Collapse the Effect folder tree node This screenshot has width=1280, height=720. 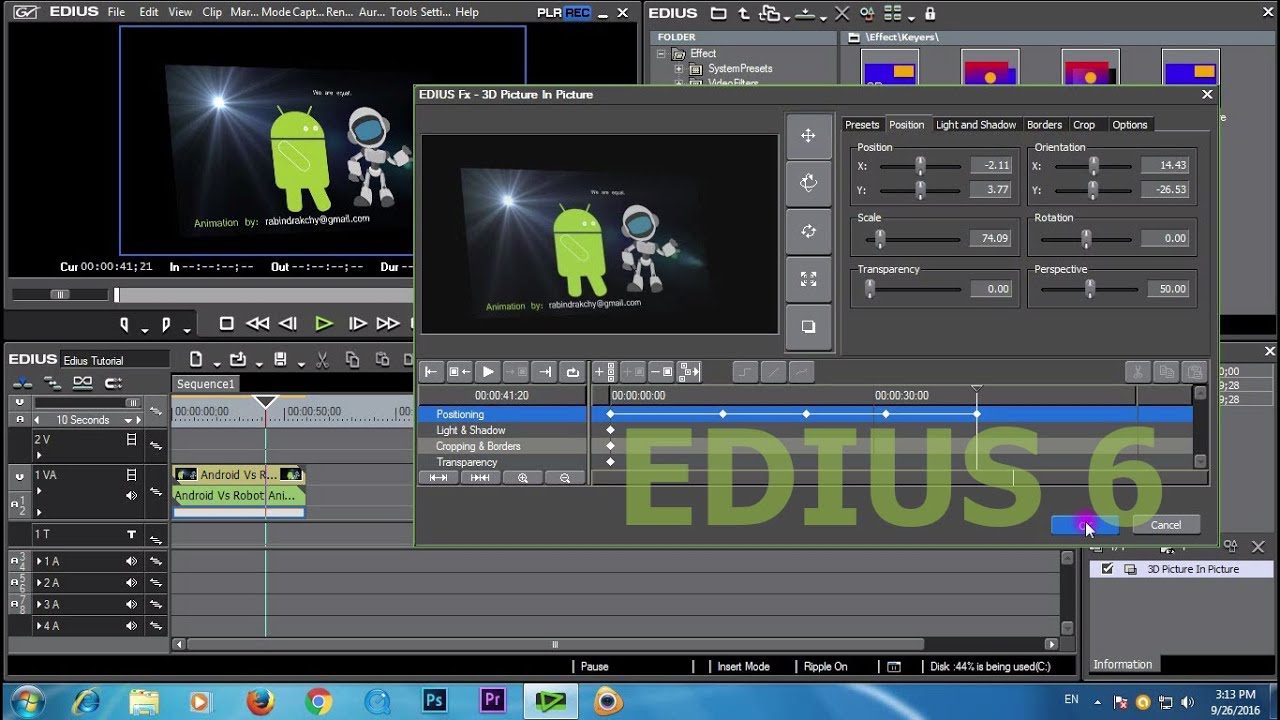coord(661,54)
